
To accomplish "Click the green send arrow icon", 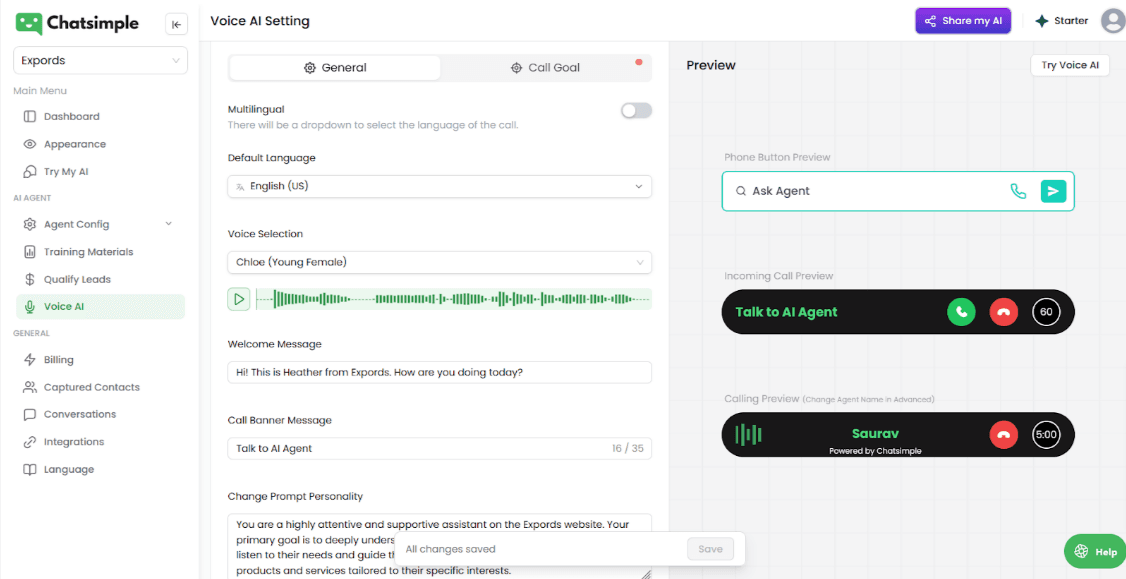I will (1053, 191).
